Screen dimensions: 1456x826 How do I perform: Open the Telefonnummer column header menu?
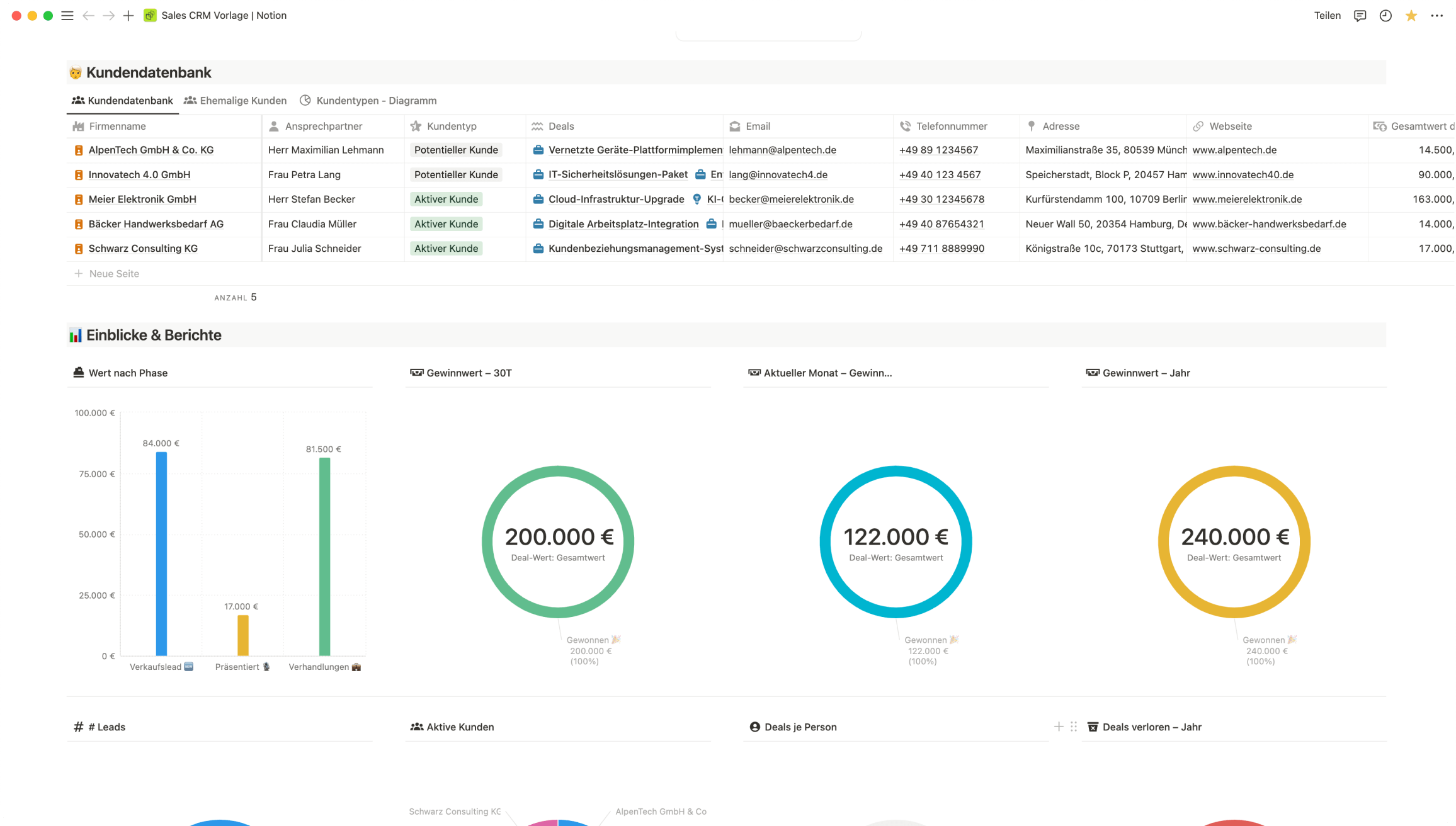coord(956,127)
